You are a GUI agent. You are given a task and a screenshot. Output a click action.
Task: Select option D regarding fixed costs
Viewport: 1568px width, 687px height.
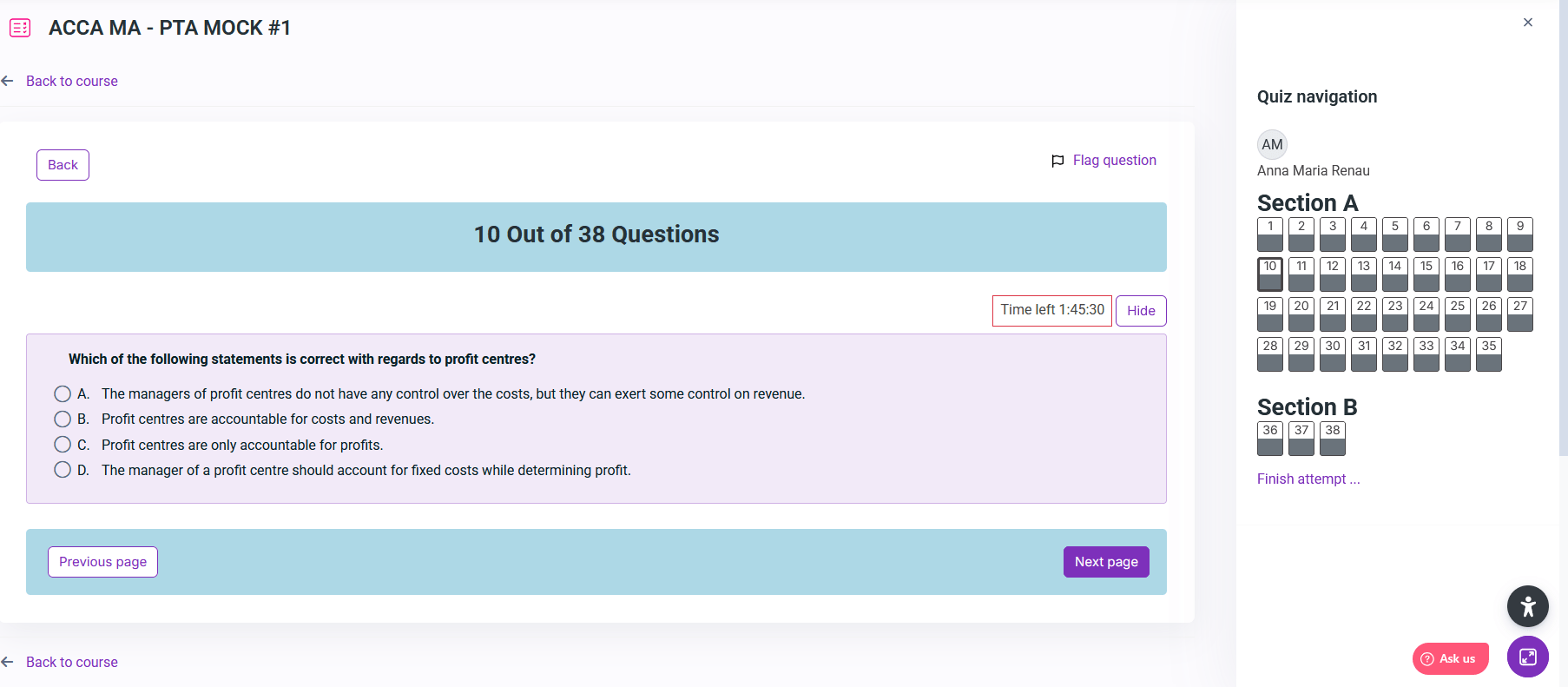[63, 470]
